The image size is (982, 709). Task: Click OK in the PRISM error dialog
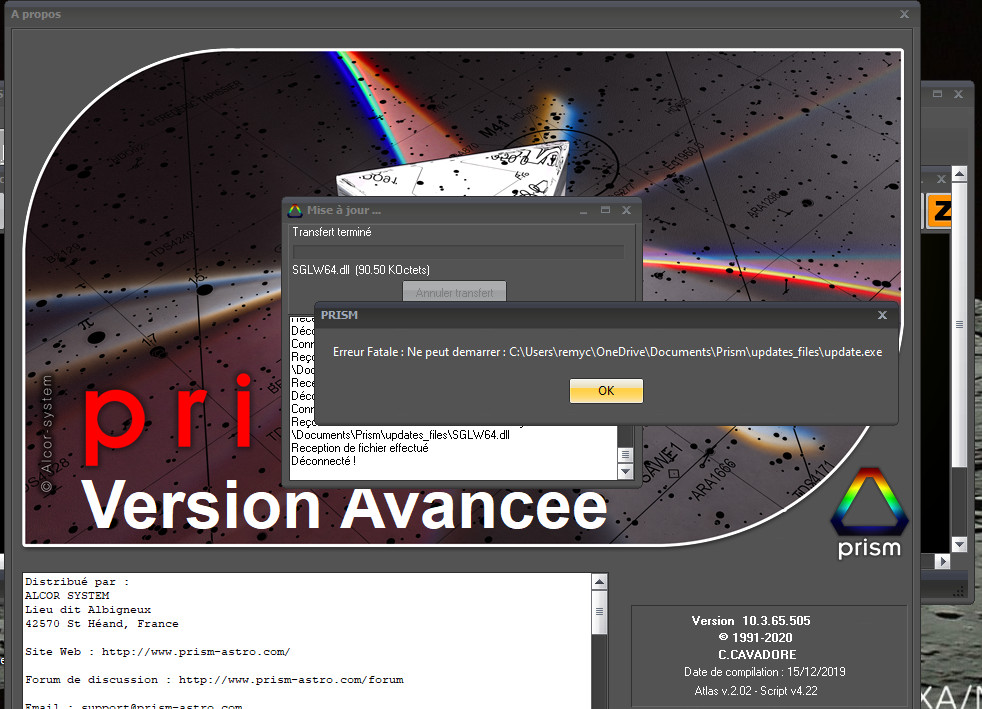pos(605,391)
